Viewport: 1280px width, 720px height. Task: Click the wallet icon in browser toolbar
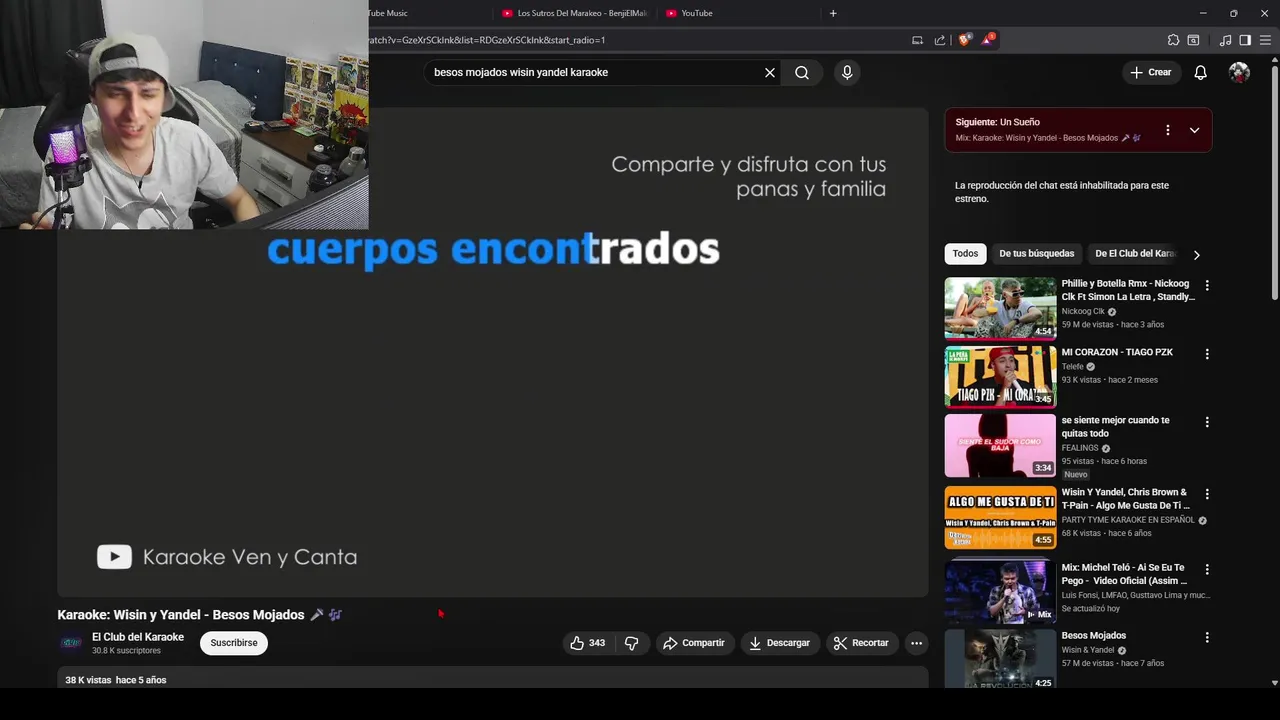(x=1193, y=40)
